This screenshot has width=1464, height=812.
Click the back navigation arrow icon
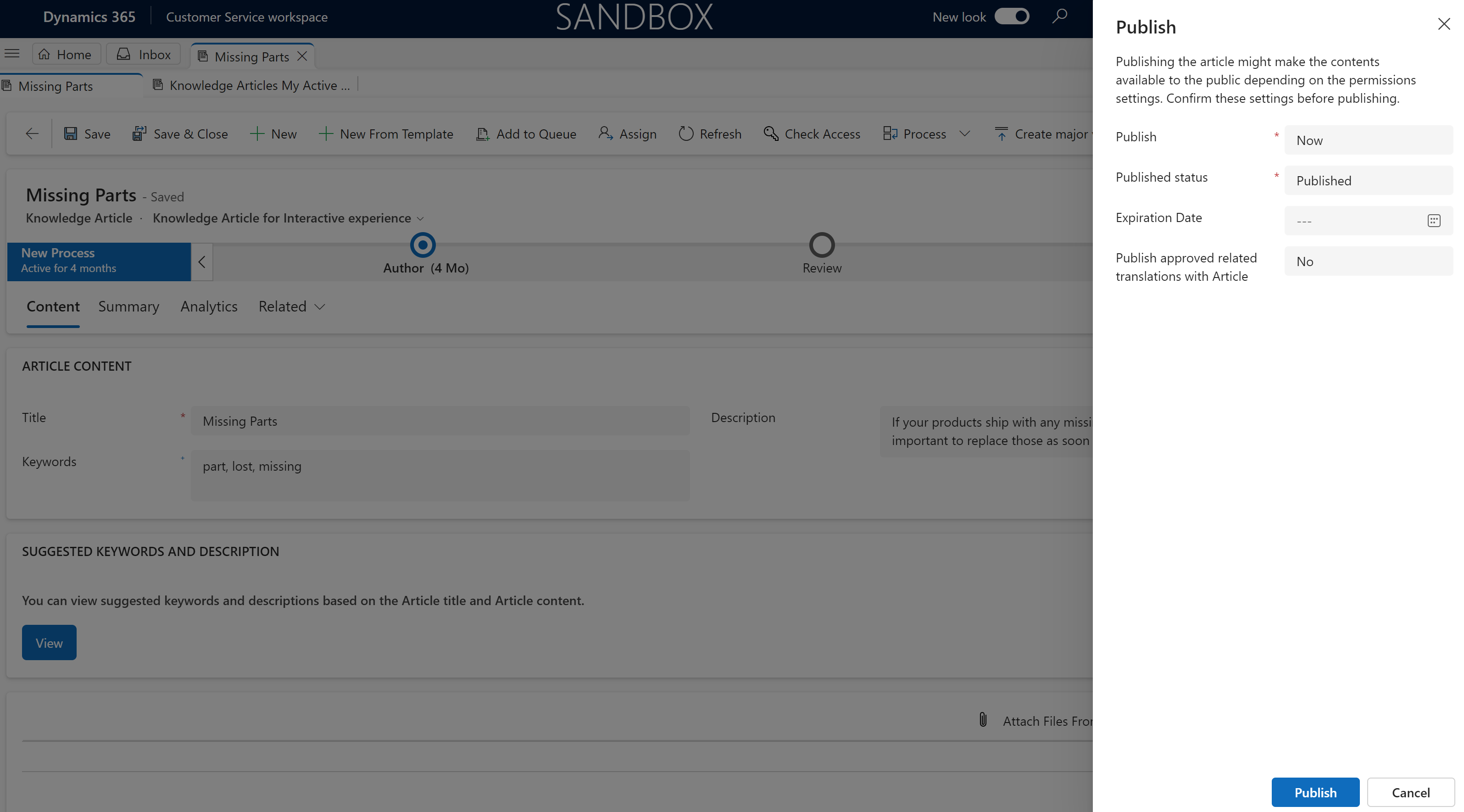coord(31,133)
